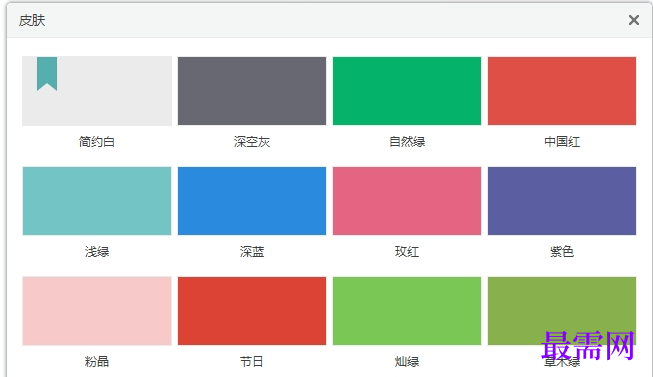Pick the 玫红 rose skin swatch
This screenshot has height=377, width=653.
(x=407, y=201)
